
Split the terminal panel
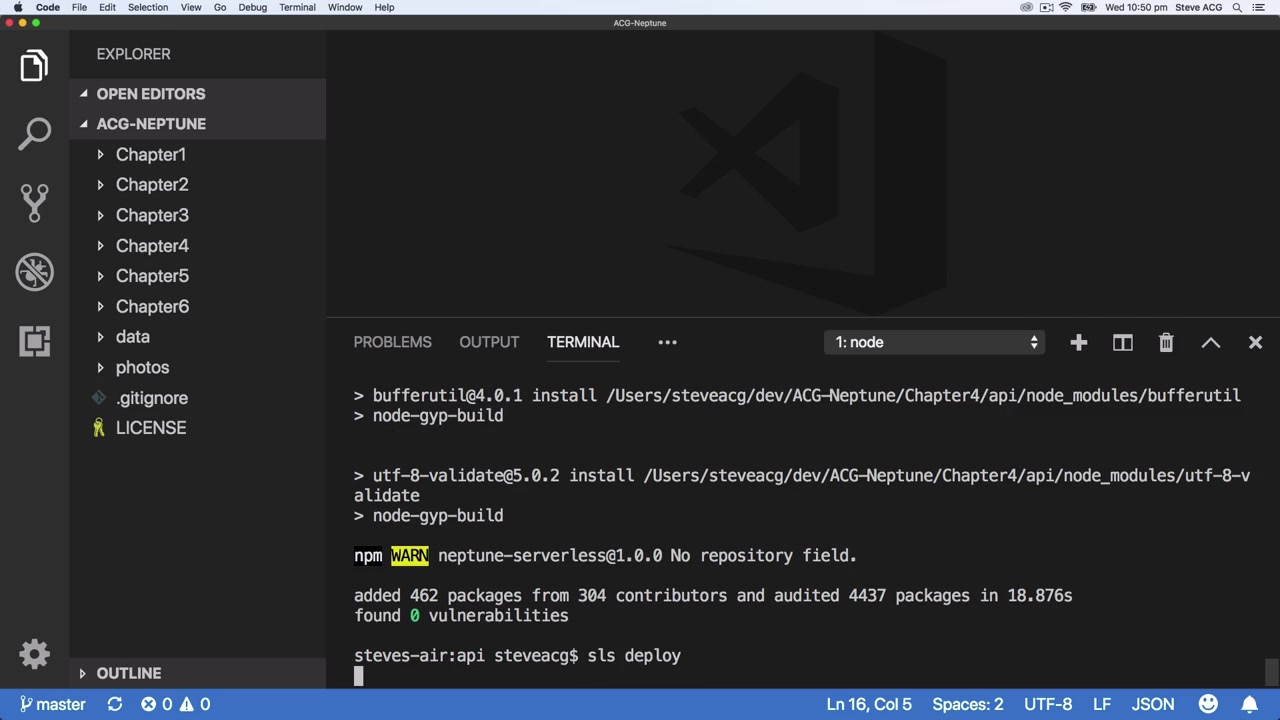pos(1122,343)
